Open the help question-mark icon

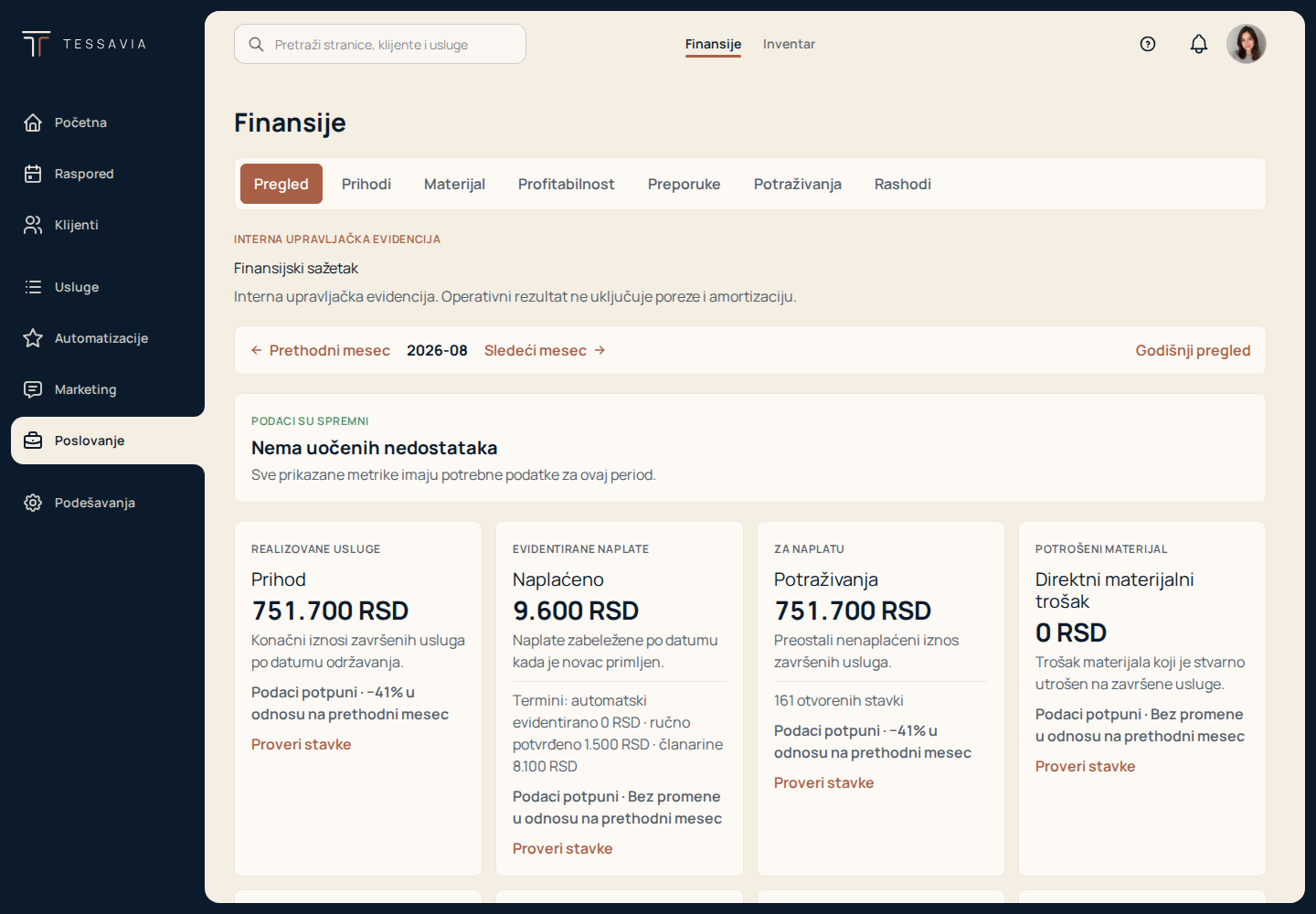tap(1148, 44)
